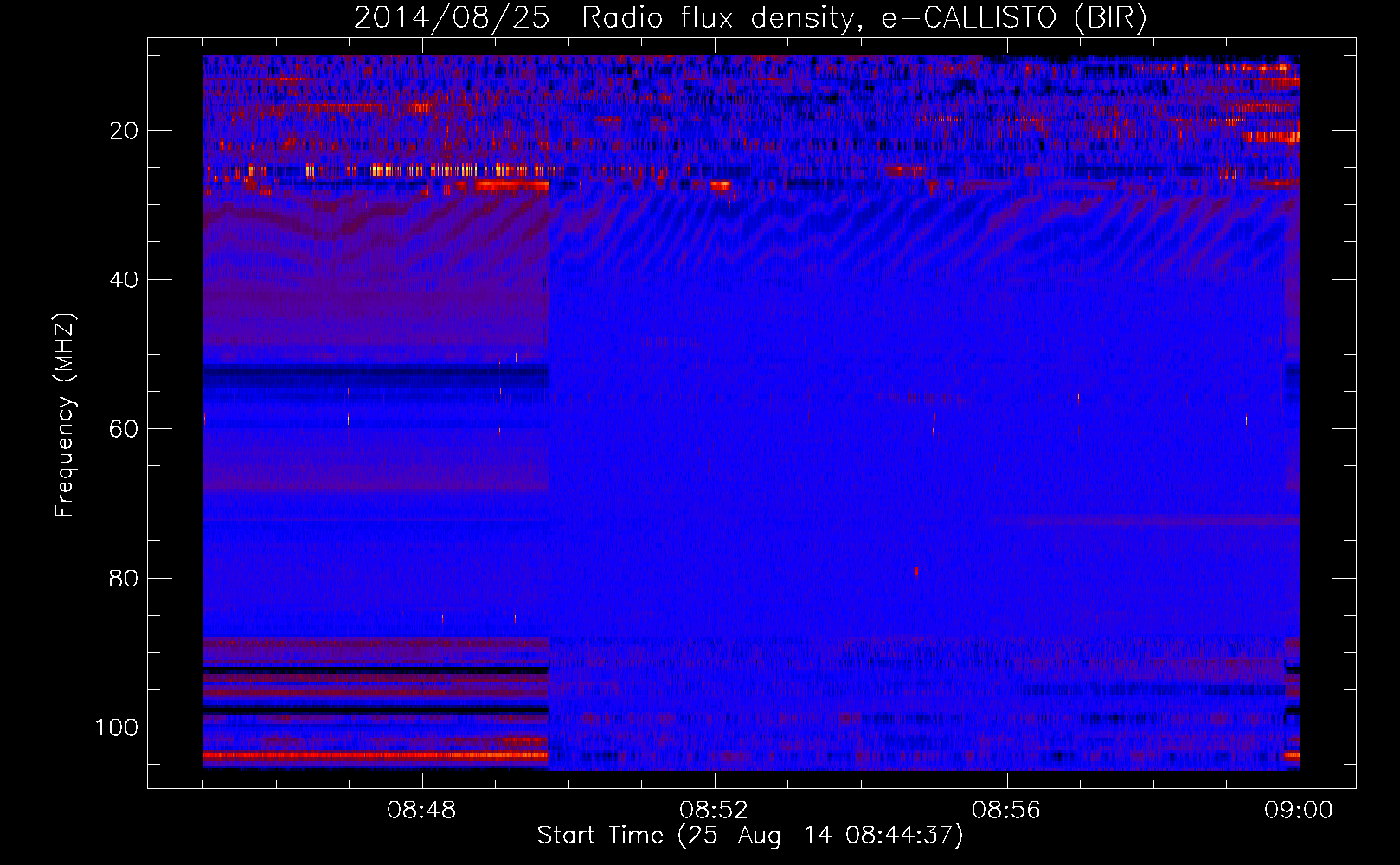The width and height of the screenshot is (1400, 865).
Task: Click the plot title '2014/08/25 Radio flux density, e-CALLISTO (BIR)'
Action: click(750, 18)
